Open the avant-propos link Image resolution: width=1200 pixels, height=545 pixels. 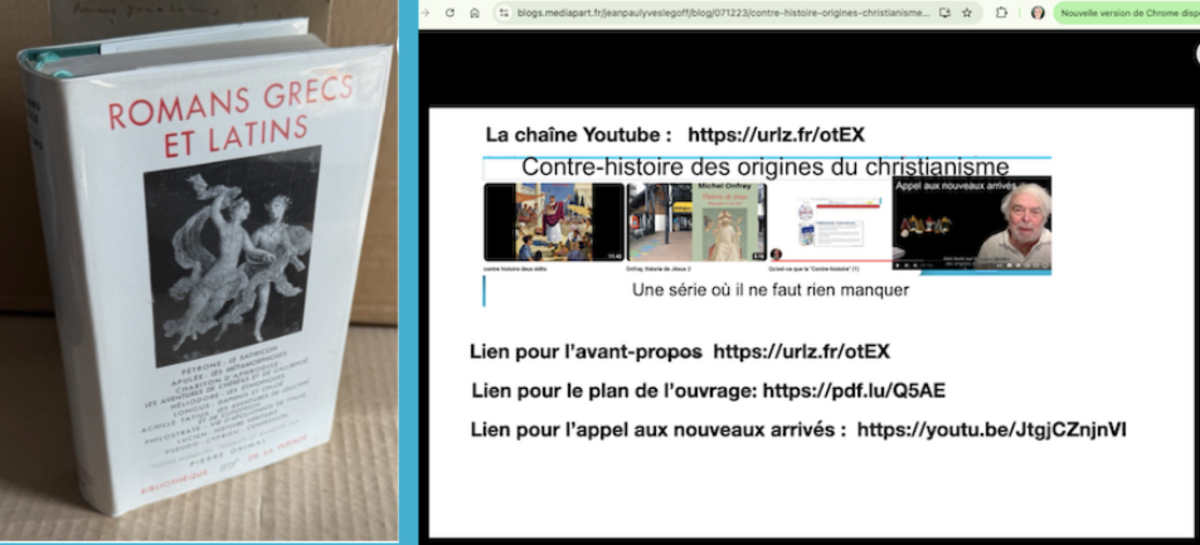[x=801, y=352]
